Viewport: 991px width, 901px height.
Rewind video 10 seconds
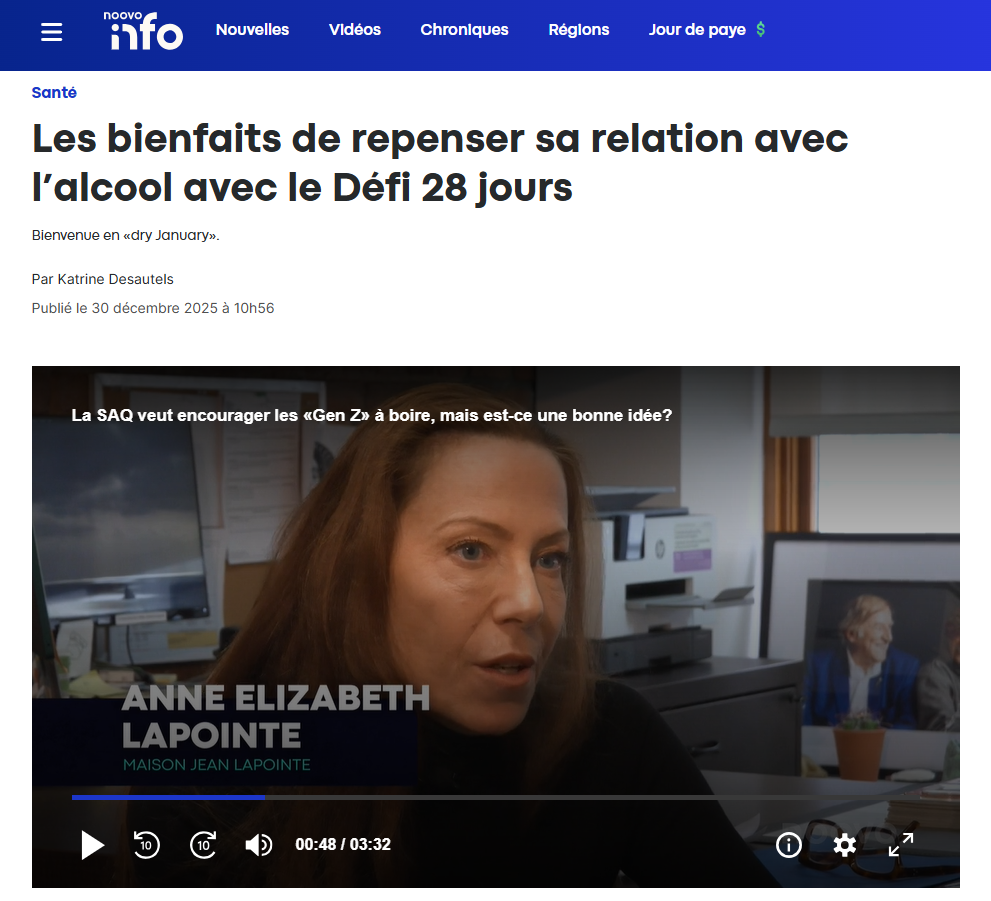point(147,844)
